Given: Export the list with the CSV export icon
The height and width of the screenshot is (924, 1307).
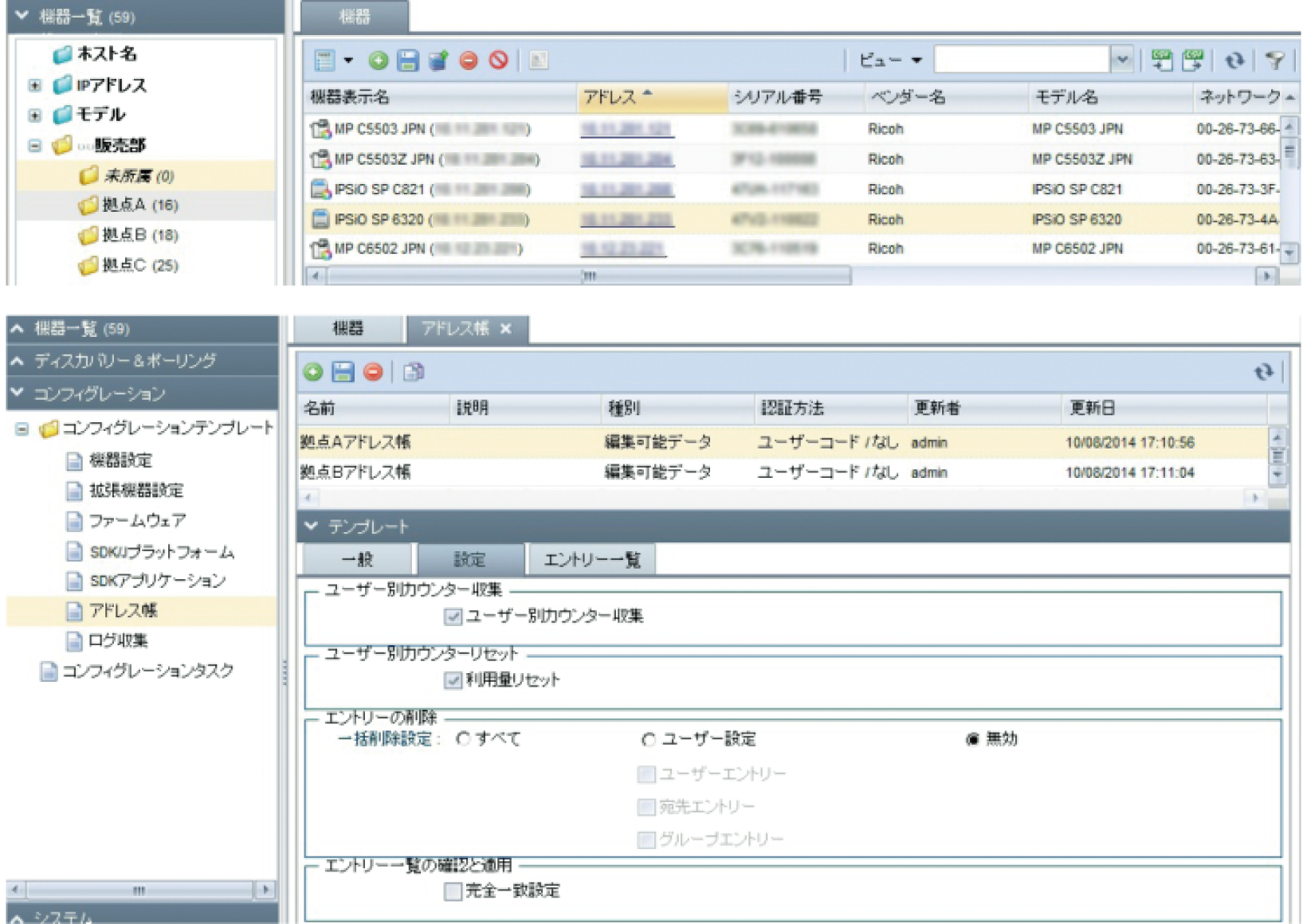Looking at the screenshot, I should (x=1192, y=57).
